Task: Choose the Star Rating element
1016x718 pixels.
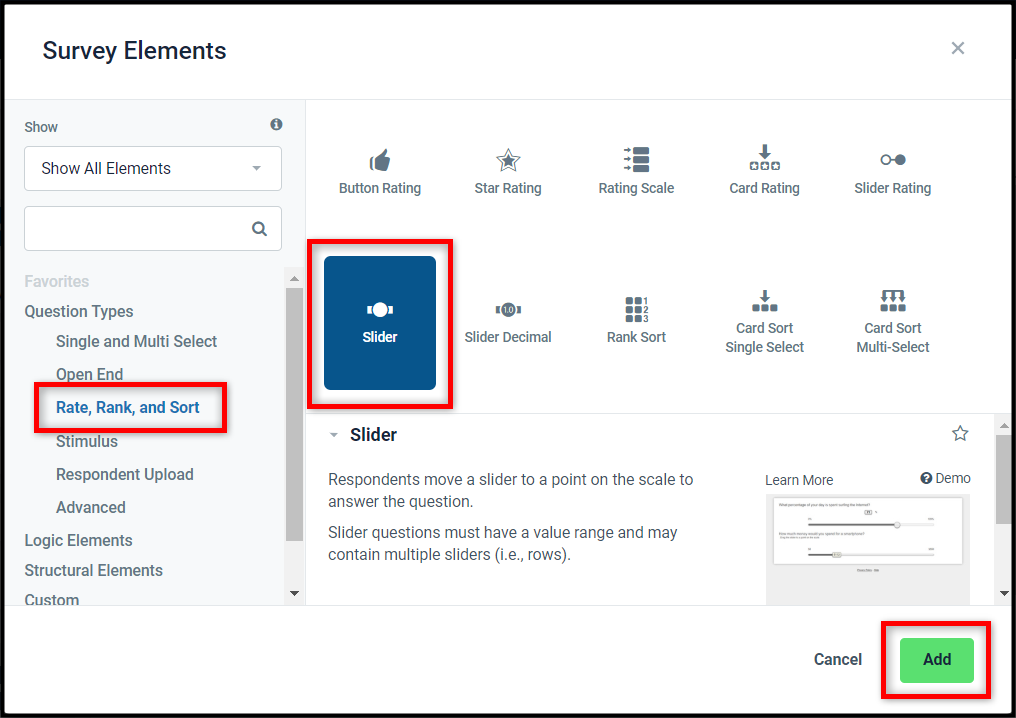Action: [508, 172]
